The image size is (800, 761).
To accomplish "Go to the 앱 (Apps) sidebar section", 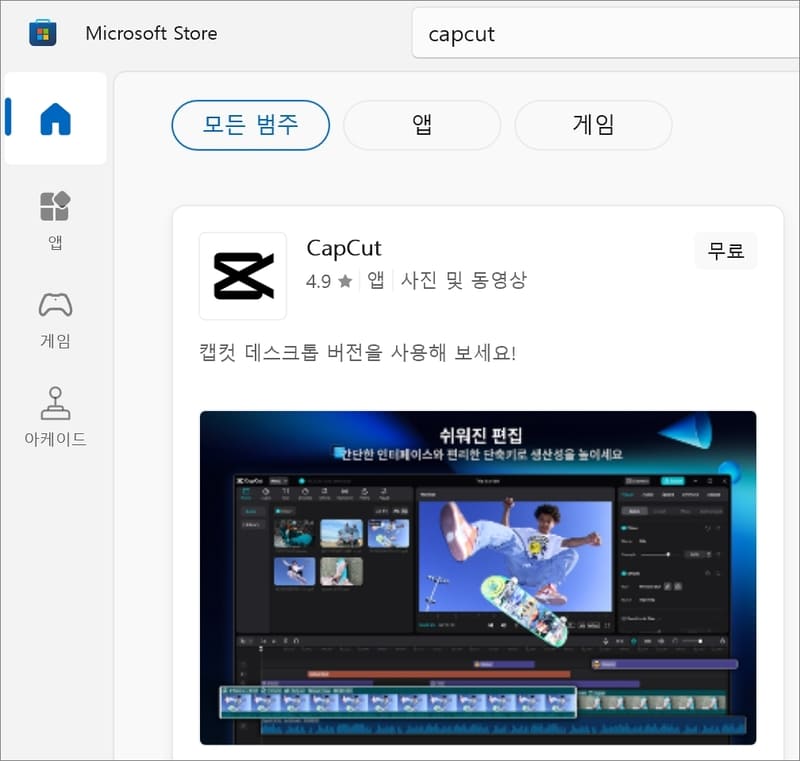I will pyautogui.click(x=55, y=221).
